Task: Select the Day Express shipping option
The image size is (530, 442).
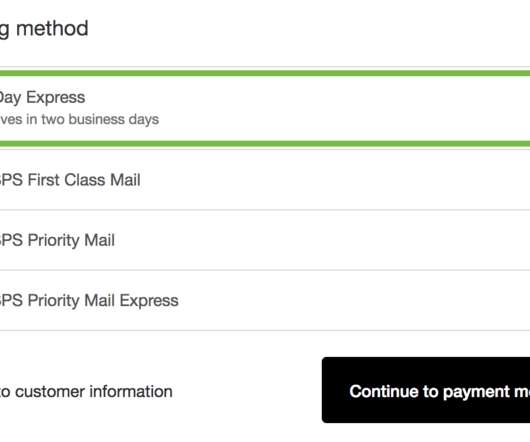Action: [265, 108]
